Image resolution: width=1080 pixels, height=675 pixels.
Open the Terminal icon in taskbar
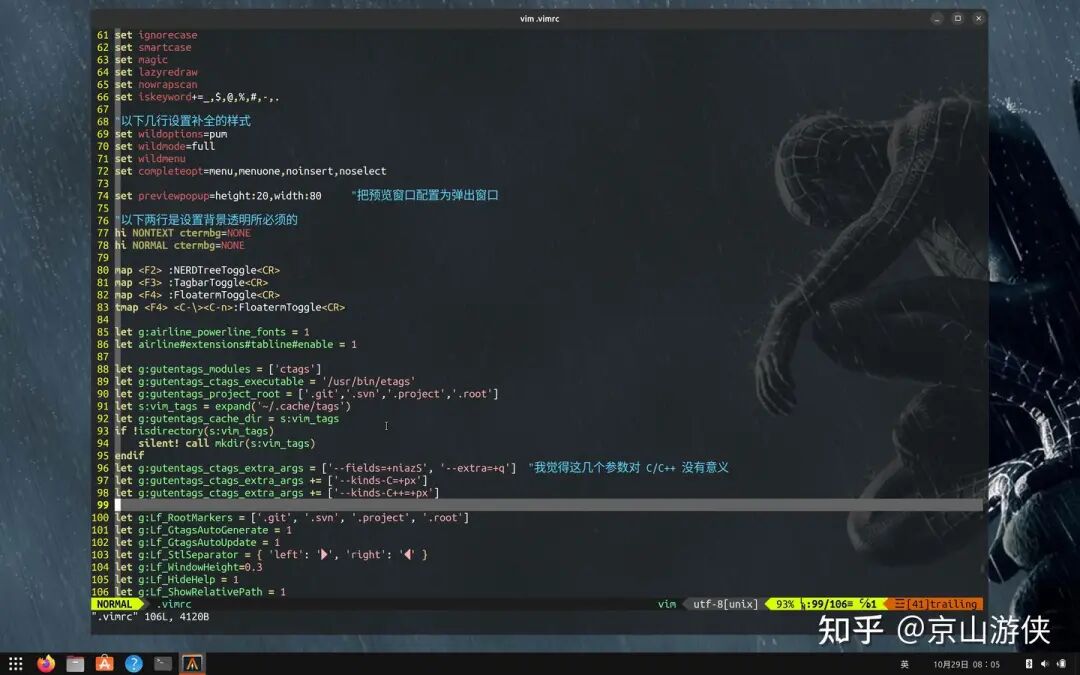click(x=163, y=664)
